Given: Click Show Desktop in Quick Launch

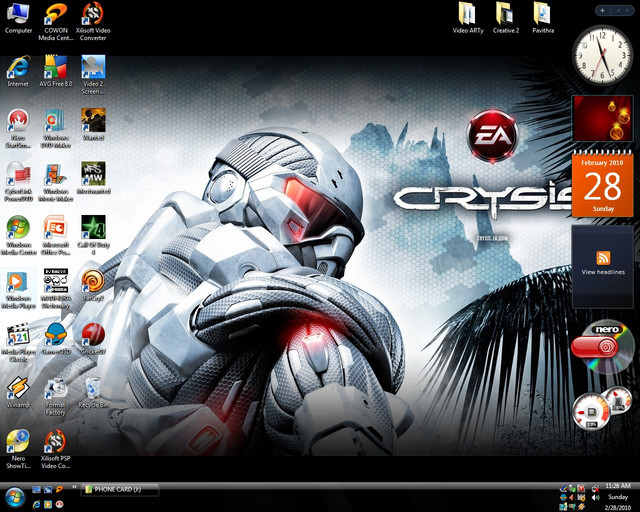Looking at the screenshot, I should point(36,489).
